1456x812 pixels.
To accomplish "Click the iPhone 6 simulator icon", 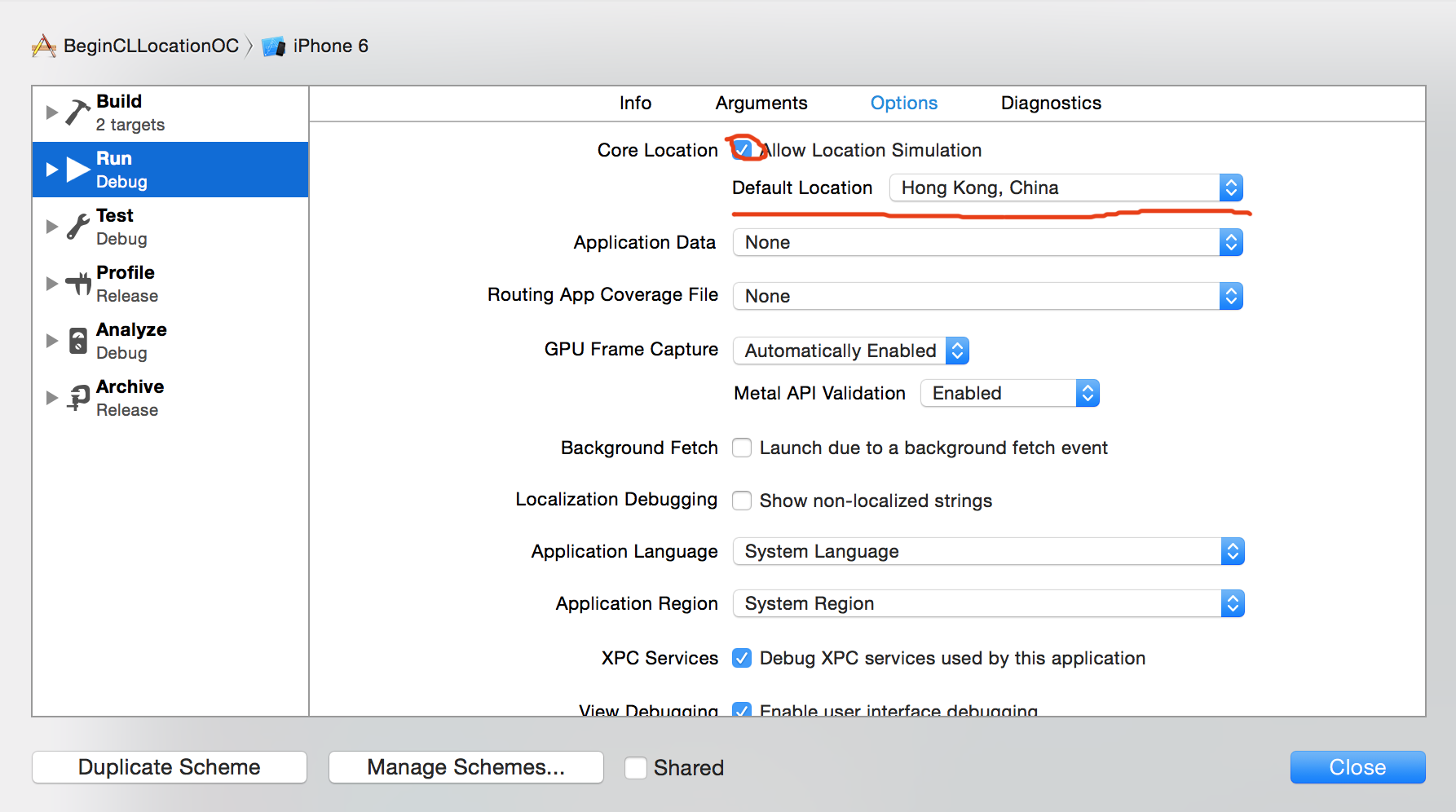I will 273,46.
